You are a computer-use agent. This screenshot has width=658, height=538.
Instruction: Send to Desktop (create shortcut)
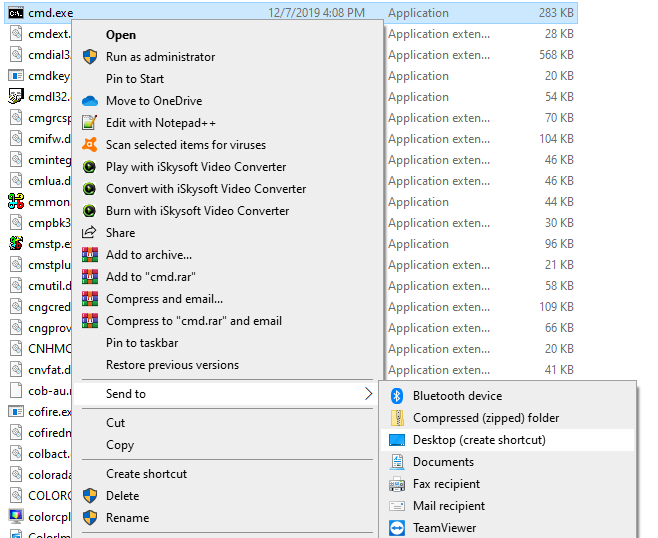[x=508, y=440]
